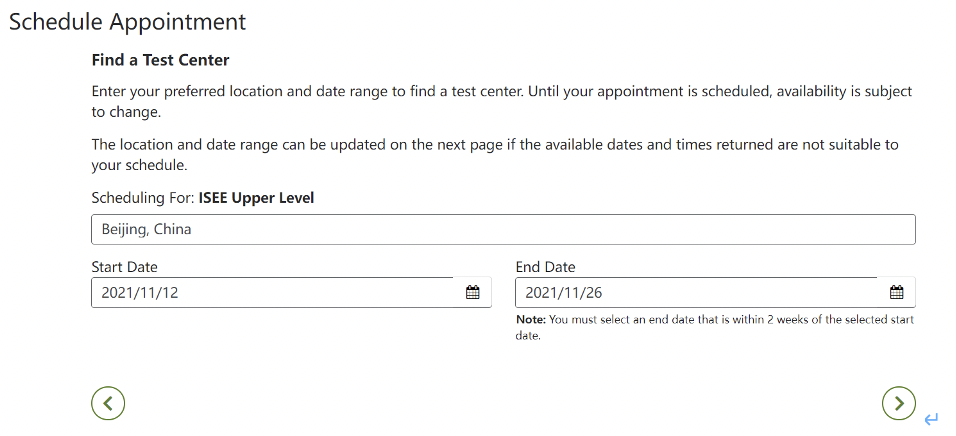Click the End Date label
Image resolution: width=956 pixels, height=436 pixels.
click(545, 267)
